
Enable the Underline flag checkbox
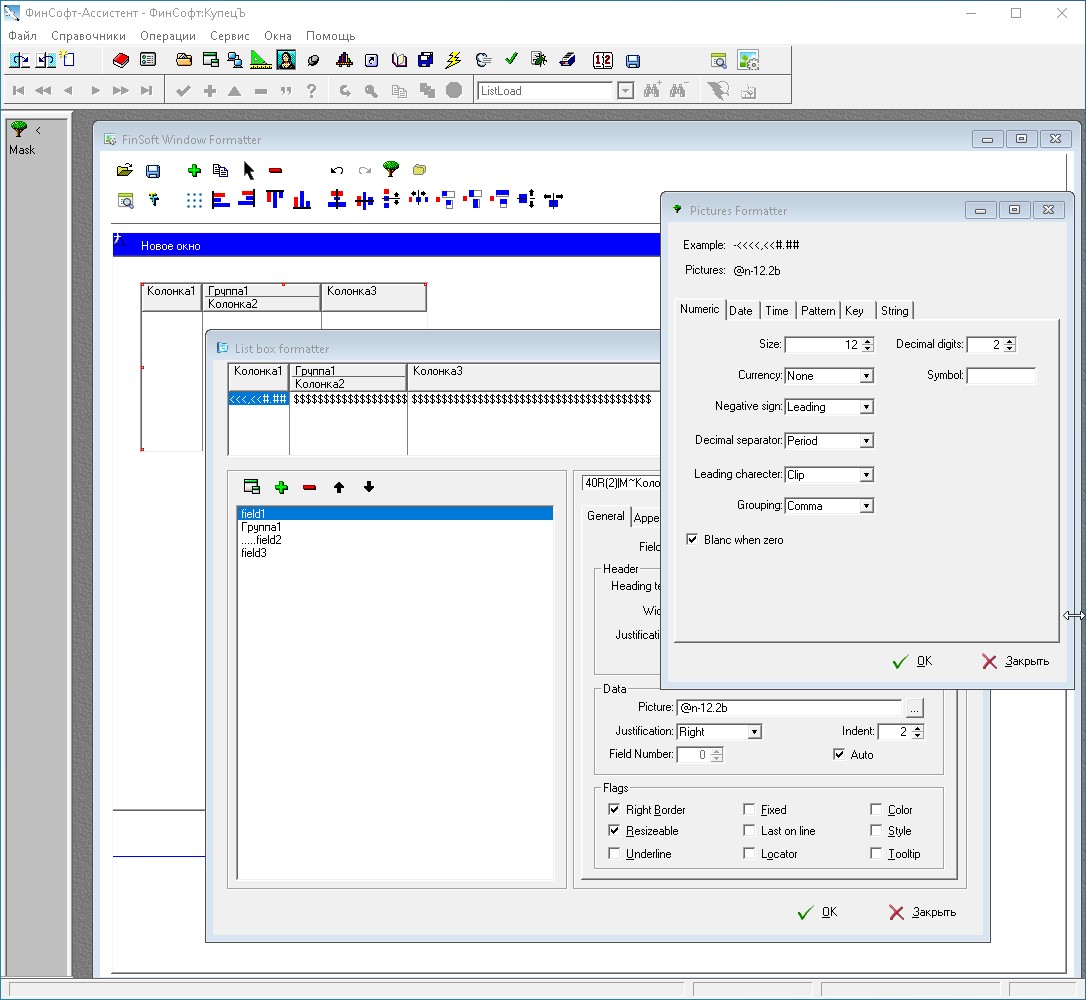(614, 854)
